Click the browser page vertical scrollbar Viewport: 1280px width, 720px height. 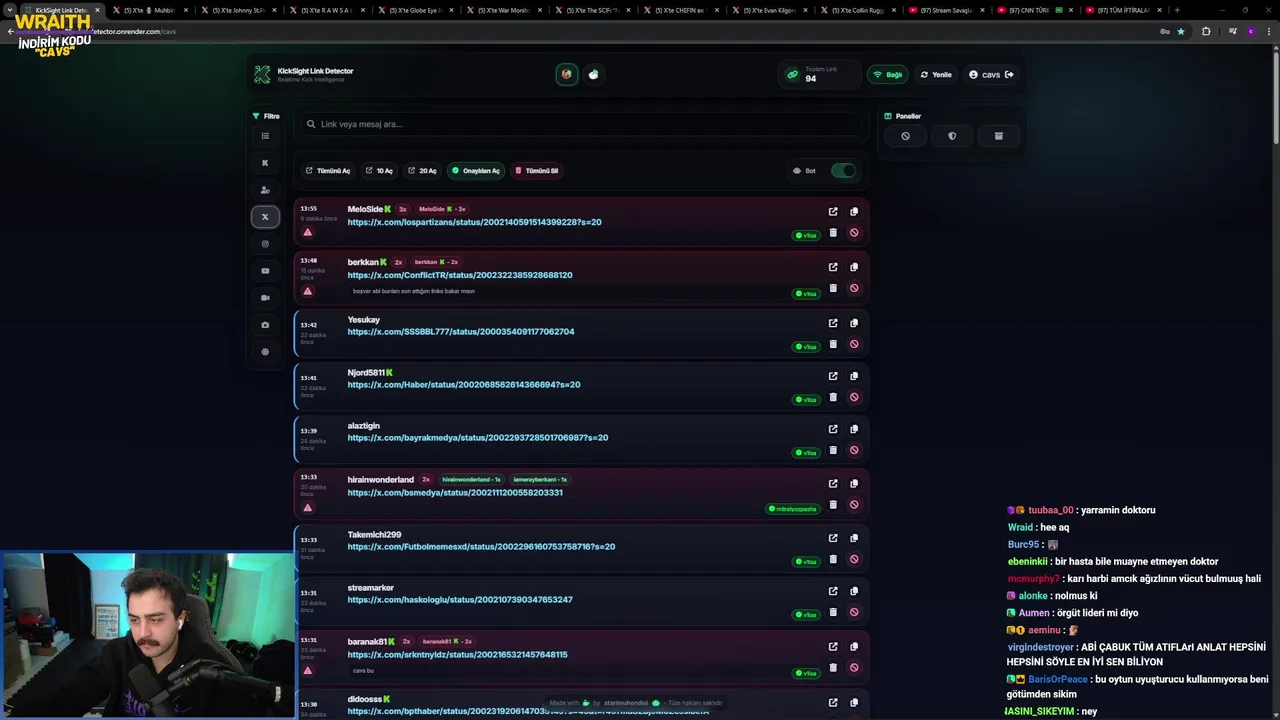click(1275, 100)
